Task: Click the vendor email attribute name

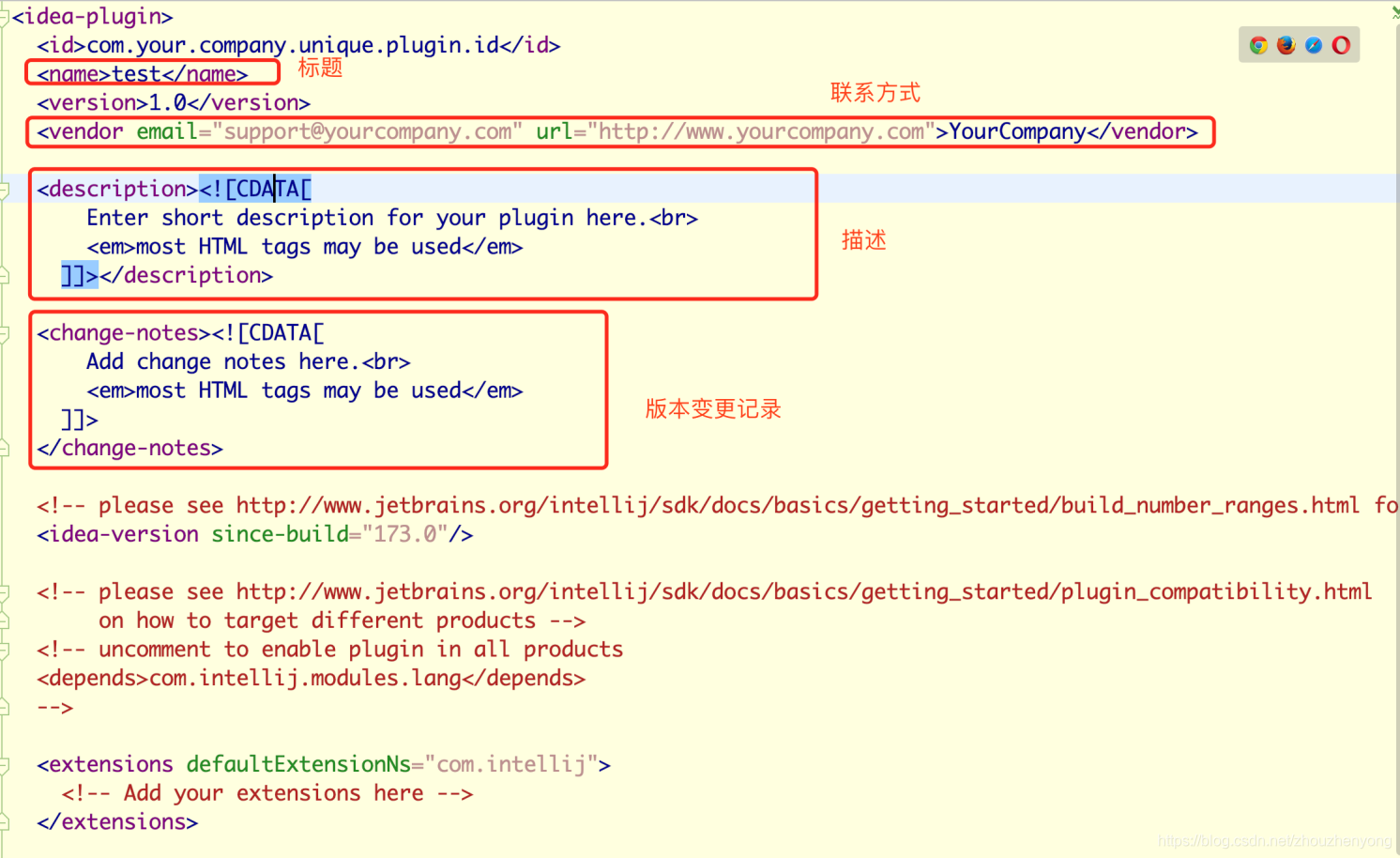Action: pyautogui.click(x=167, y=131)
